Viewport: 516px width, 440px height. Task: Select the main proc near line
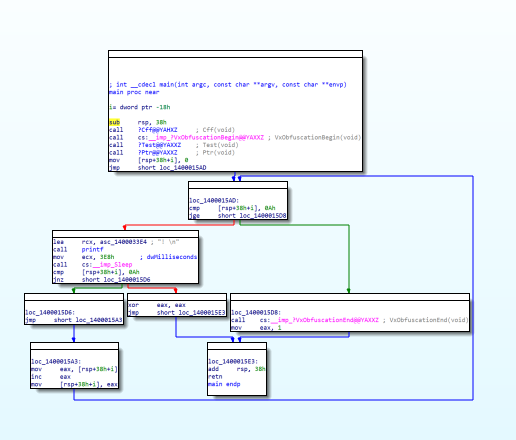pos(134,92)
